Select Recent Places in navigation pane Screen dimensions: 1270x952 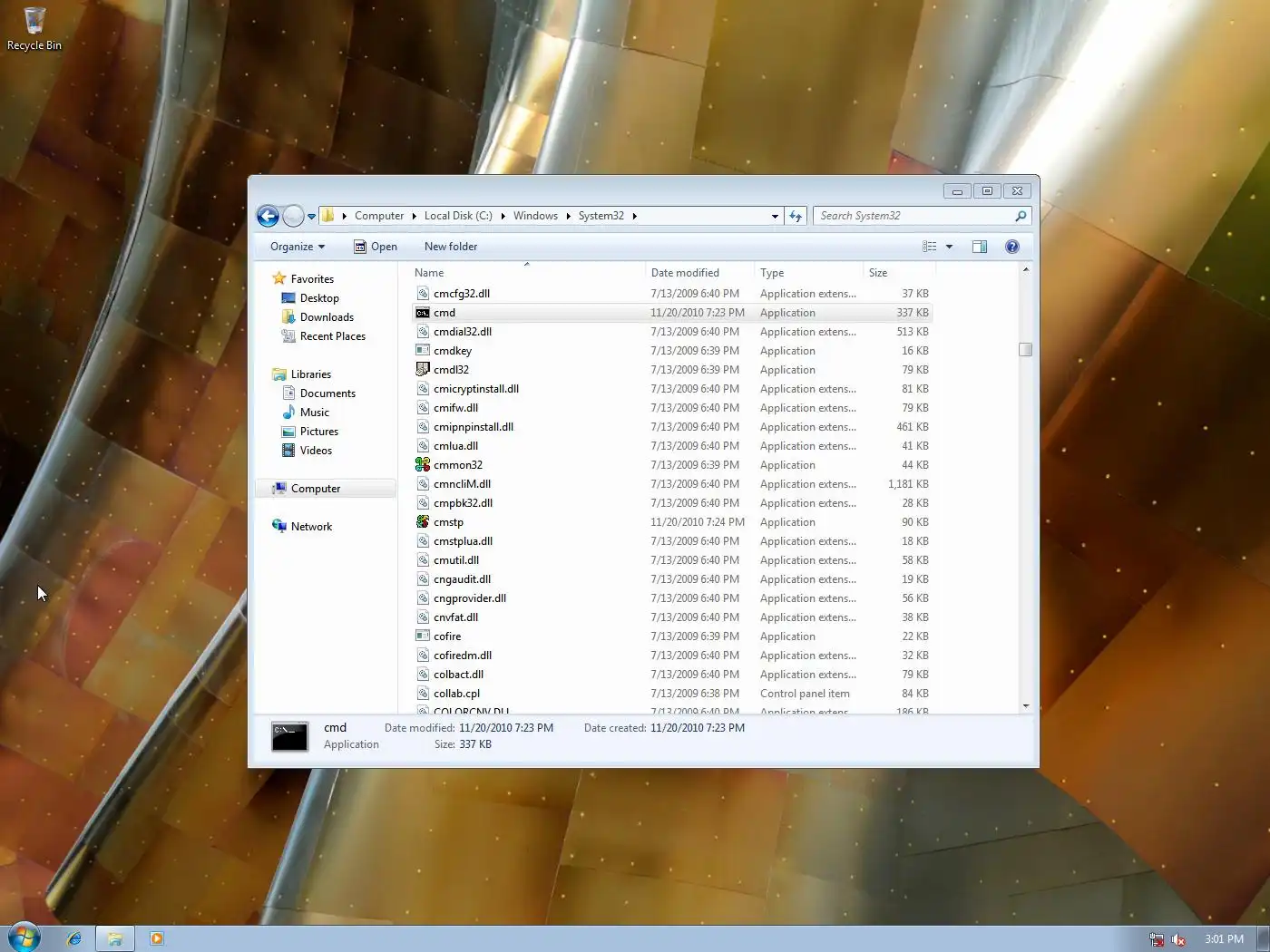[x=333, y=336]
